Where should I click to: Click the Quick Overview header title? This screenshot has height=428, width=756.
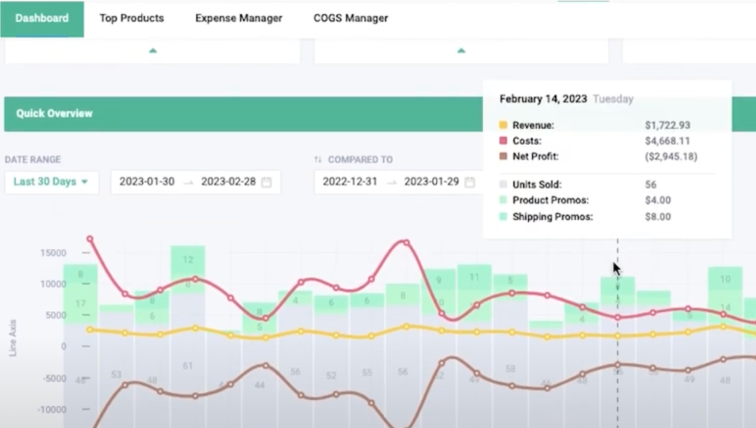tap(54, 114)
